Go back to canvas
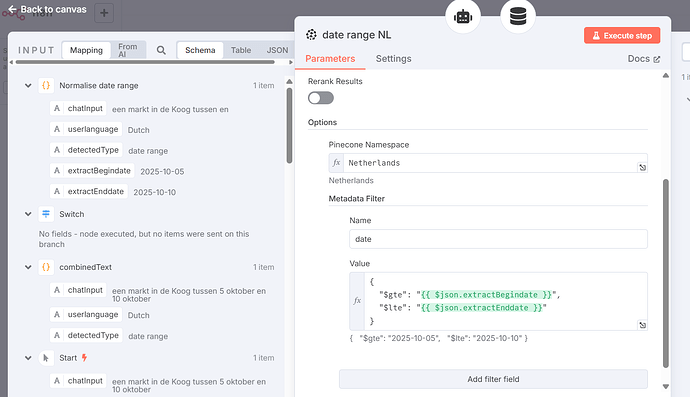Image resolution: width=690 pixels, height=397 pixels. 48,9
